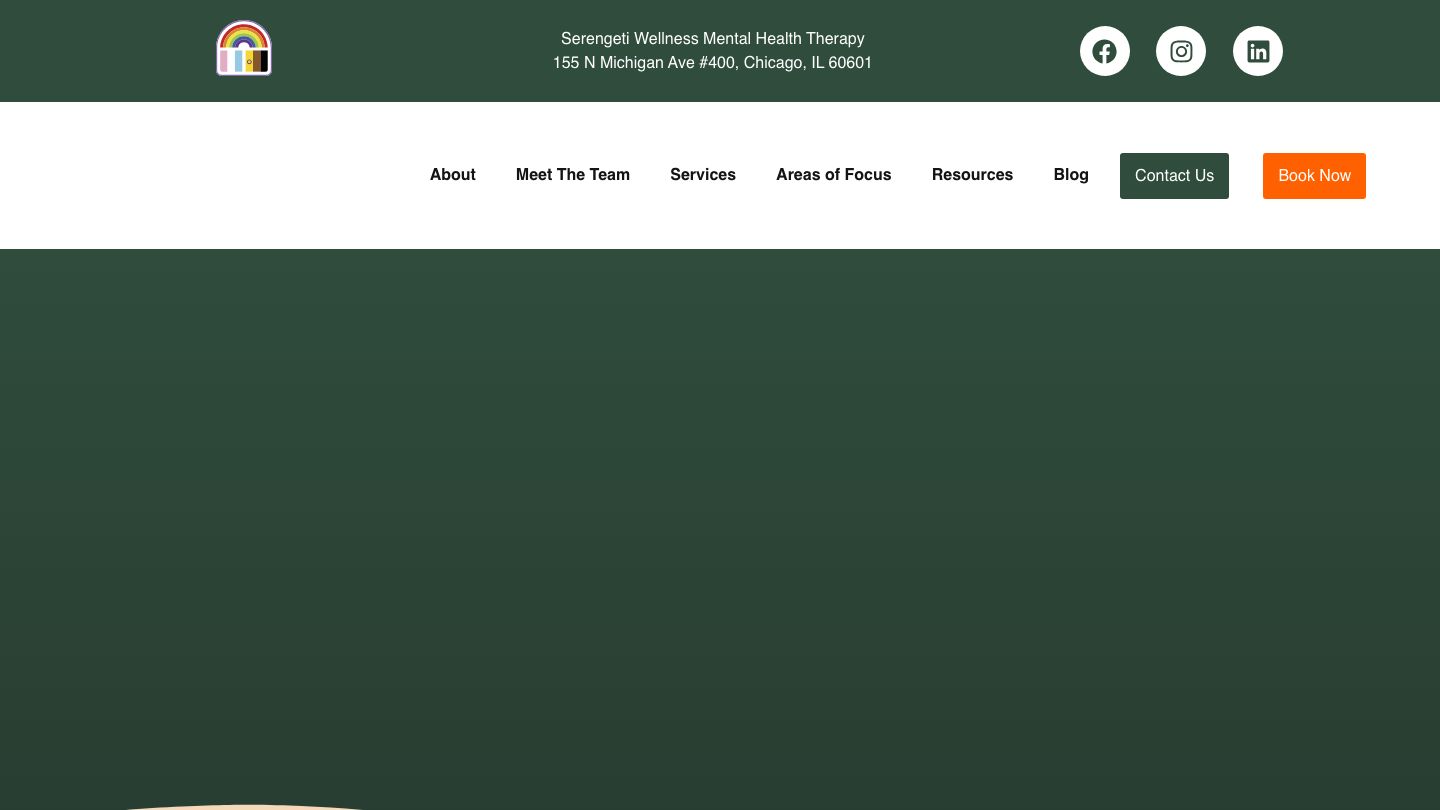Open the Instagram profile icon
Image resolution: width=1440 pixels, height=810 pixels.
[1181, 51]
